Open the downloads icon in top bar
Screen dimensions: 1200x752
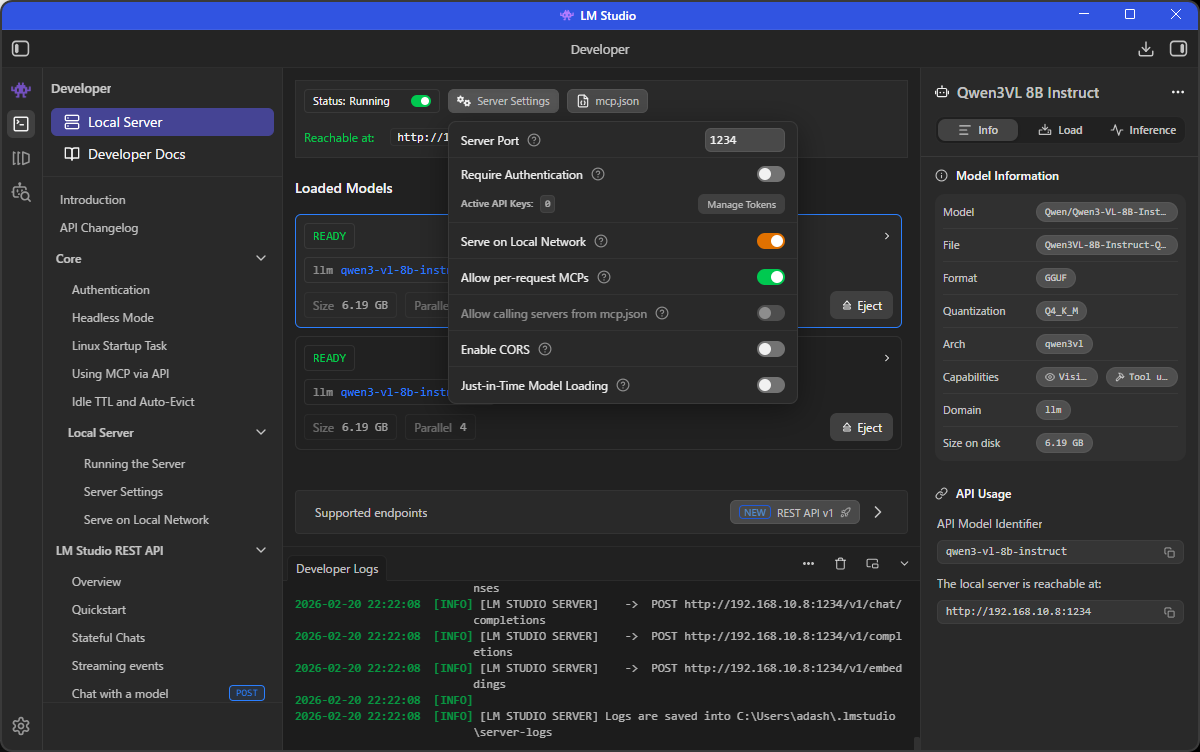tap(1146, 49)
